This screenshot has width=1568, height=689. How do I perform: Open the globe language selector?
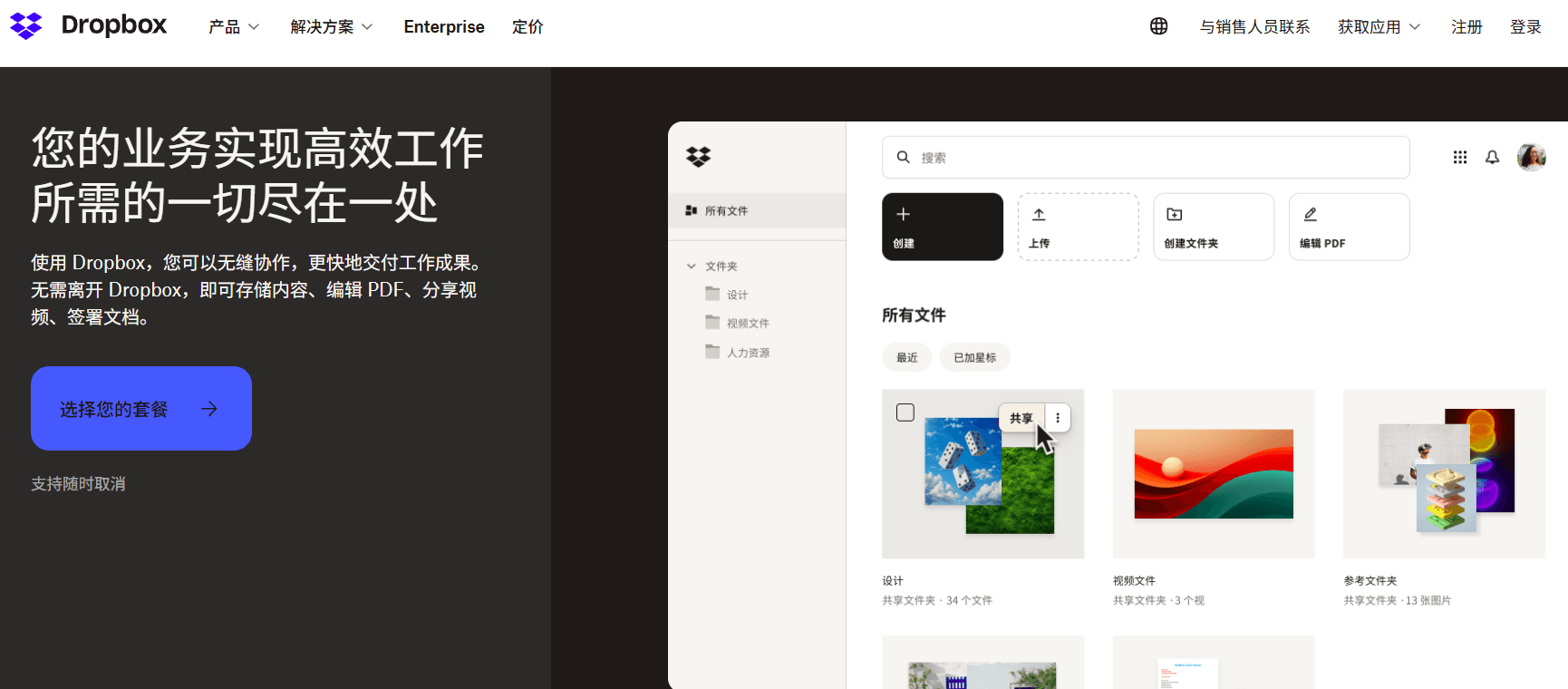[x=1158, y=26]
